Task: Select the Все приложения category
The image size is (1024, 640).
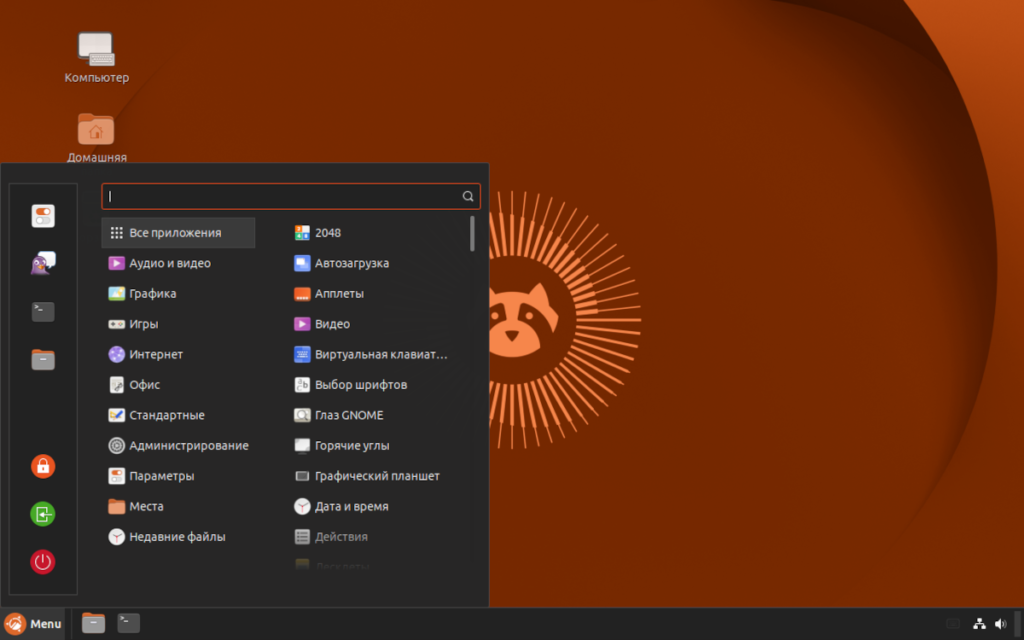Action: [x=178, y=232]
